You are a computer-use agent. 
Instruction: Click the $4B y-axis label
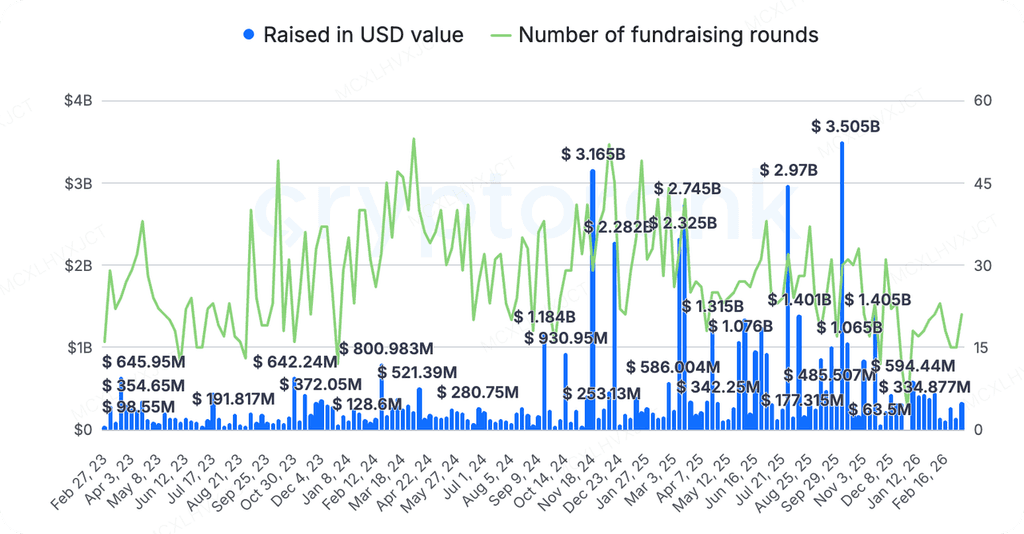pyautogui.click(x=78, y=101)
